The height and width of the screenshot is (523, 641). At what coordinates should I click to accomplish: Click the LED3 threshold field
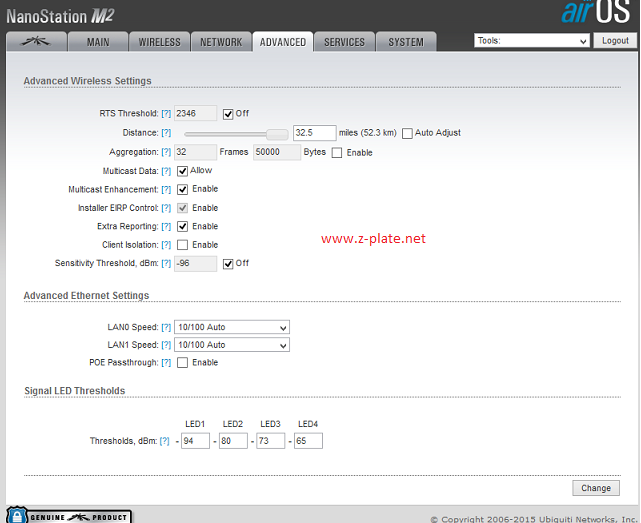pos(271,441)
